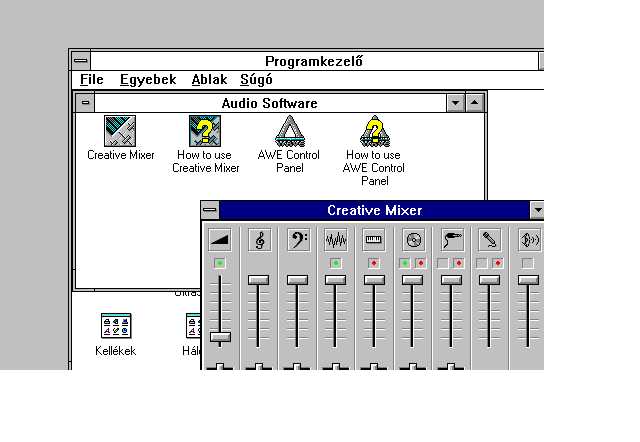The image size is (640, 442).
Task: Toggle the green checkbox under the wave icon
Action: click(x=336, y=263)
